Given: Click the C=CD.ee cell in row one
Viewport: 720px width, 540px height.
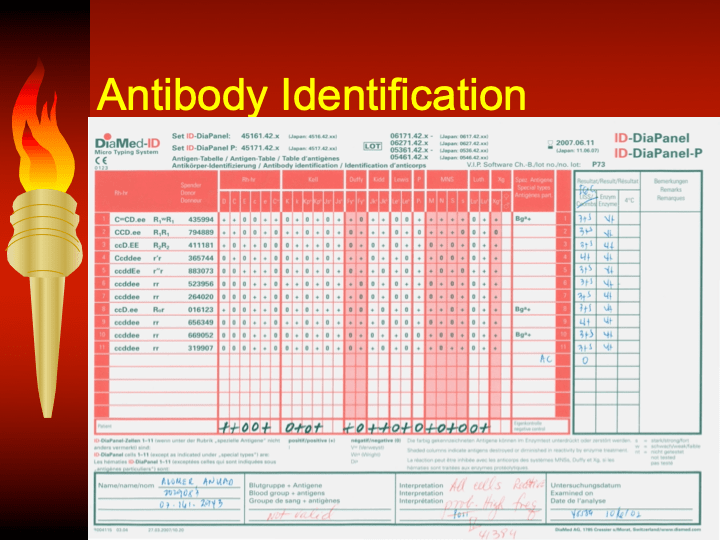Looking at the screenshot, I should (x=131, y=218).
